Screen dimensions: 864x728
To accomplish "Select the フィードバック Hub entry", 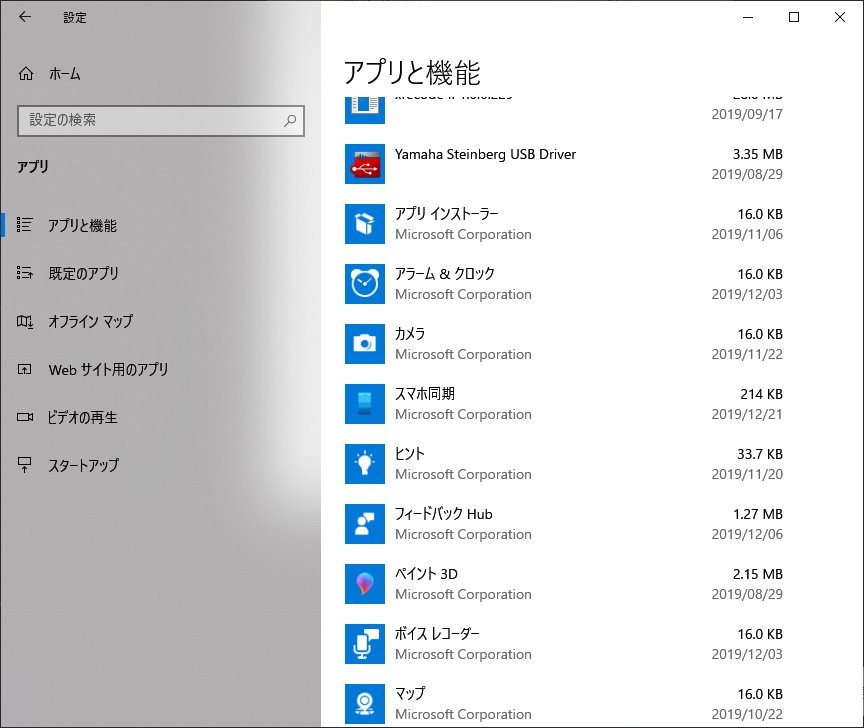I will tap(564, 524).
